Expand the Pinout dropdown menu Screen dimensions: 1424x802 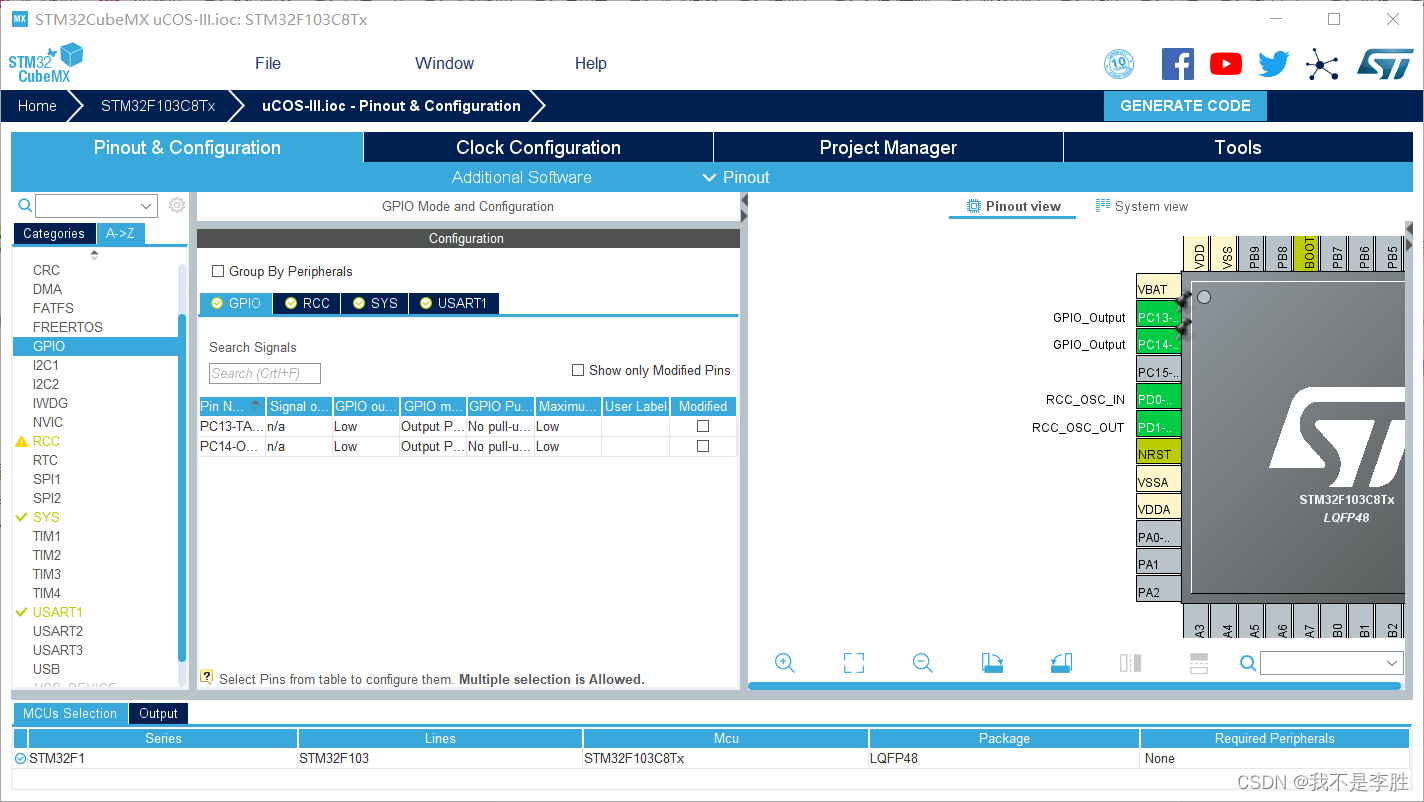click(x=736, y=177)
